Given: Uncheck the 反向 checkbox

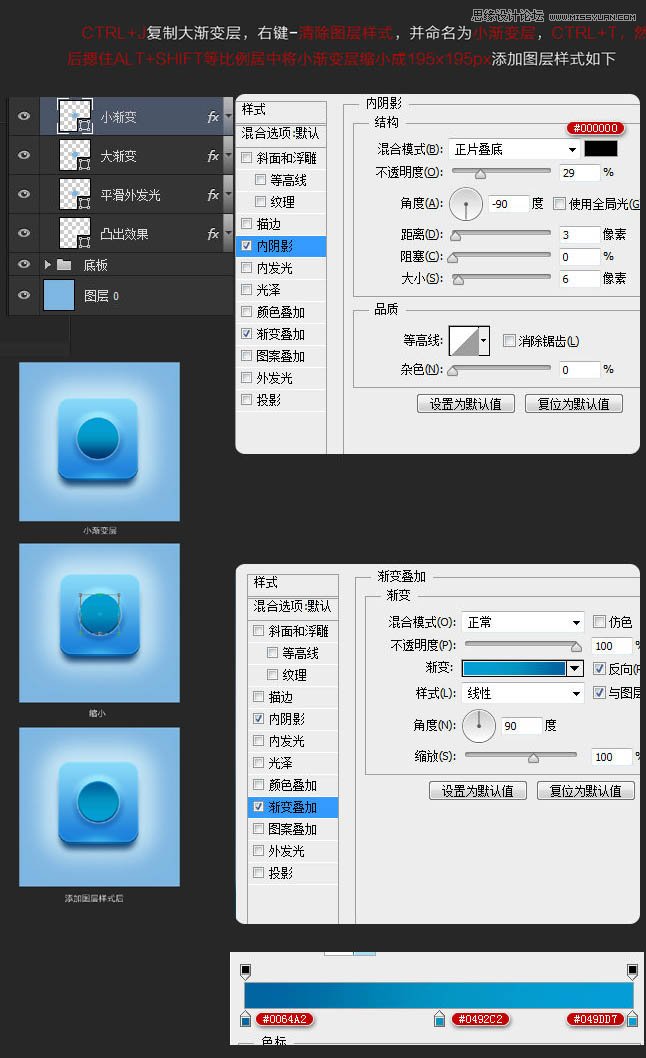Looking at the screenshot, I should [x=599, y=669].
